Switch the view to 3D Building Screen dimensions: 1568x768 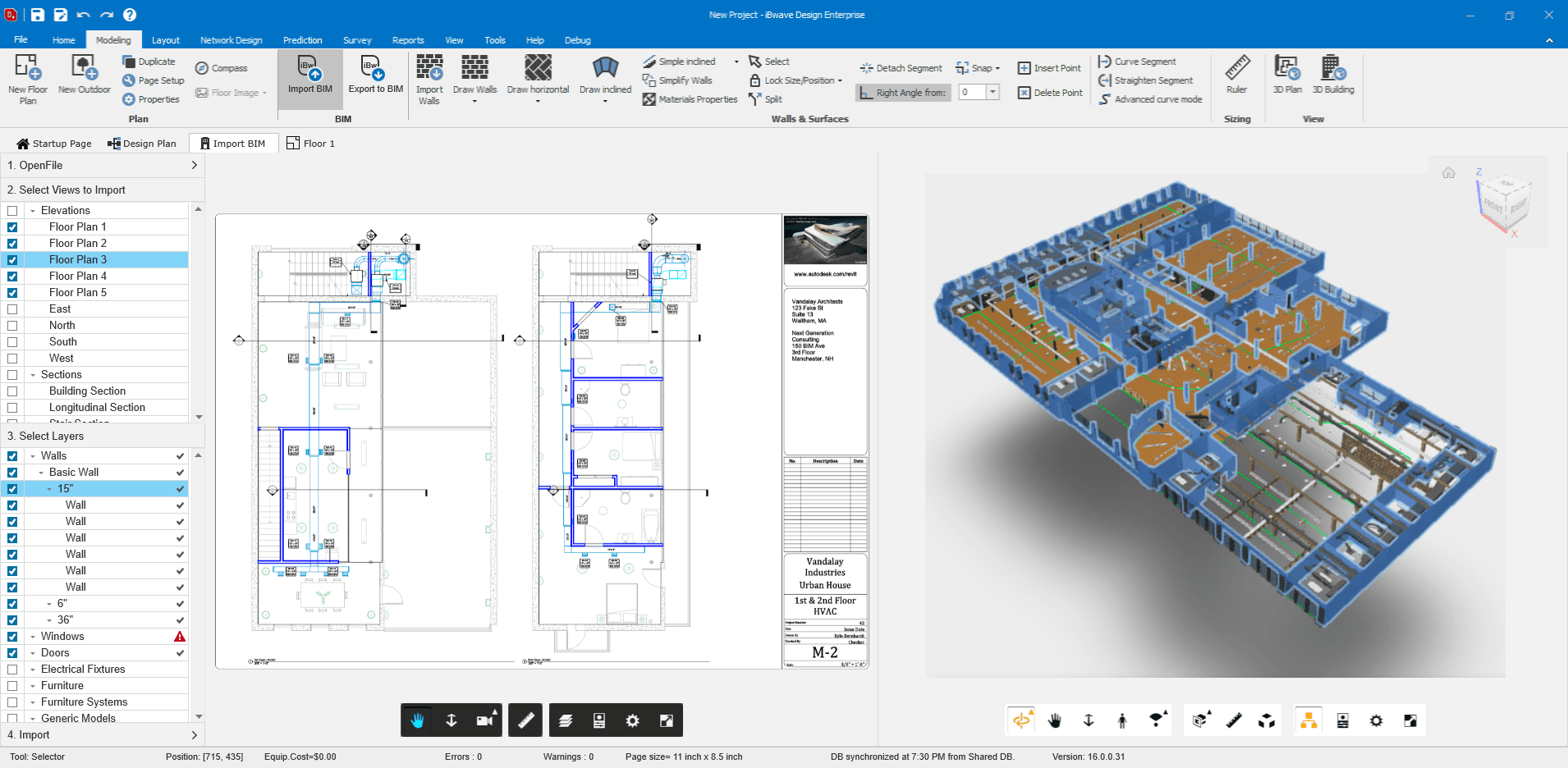[1332, 78]
